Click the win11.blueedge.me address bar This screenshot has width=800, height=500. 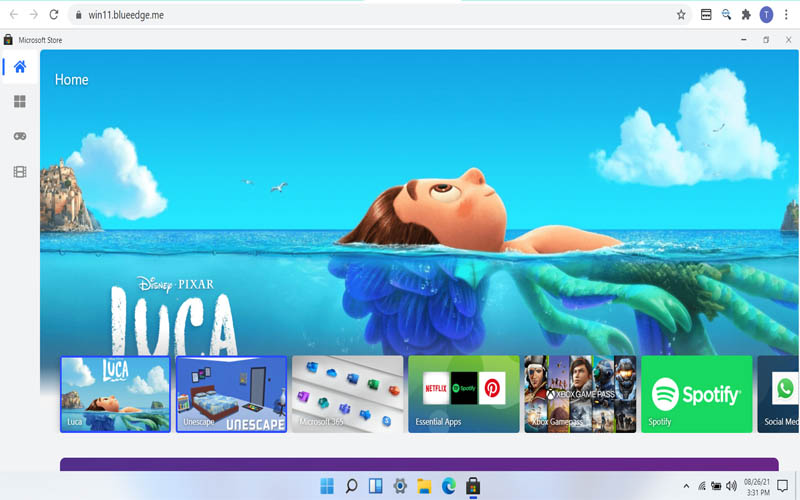click(380, 15)
